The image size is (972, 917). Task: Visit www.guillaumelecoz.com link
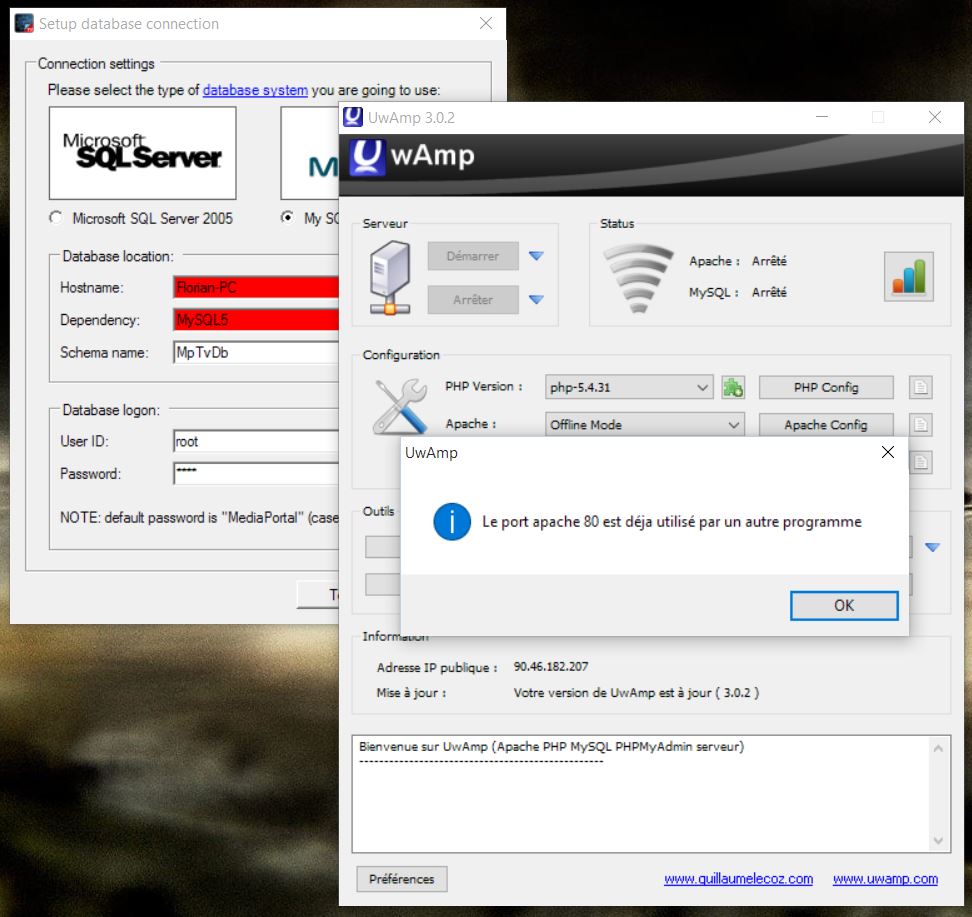(738, 879)
